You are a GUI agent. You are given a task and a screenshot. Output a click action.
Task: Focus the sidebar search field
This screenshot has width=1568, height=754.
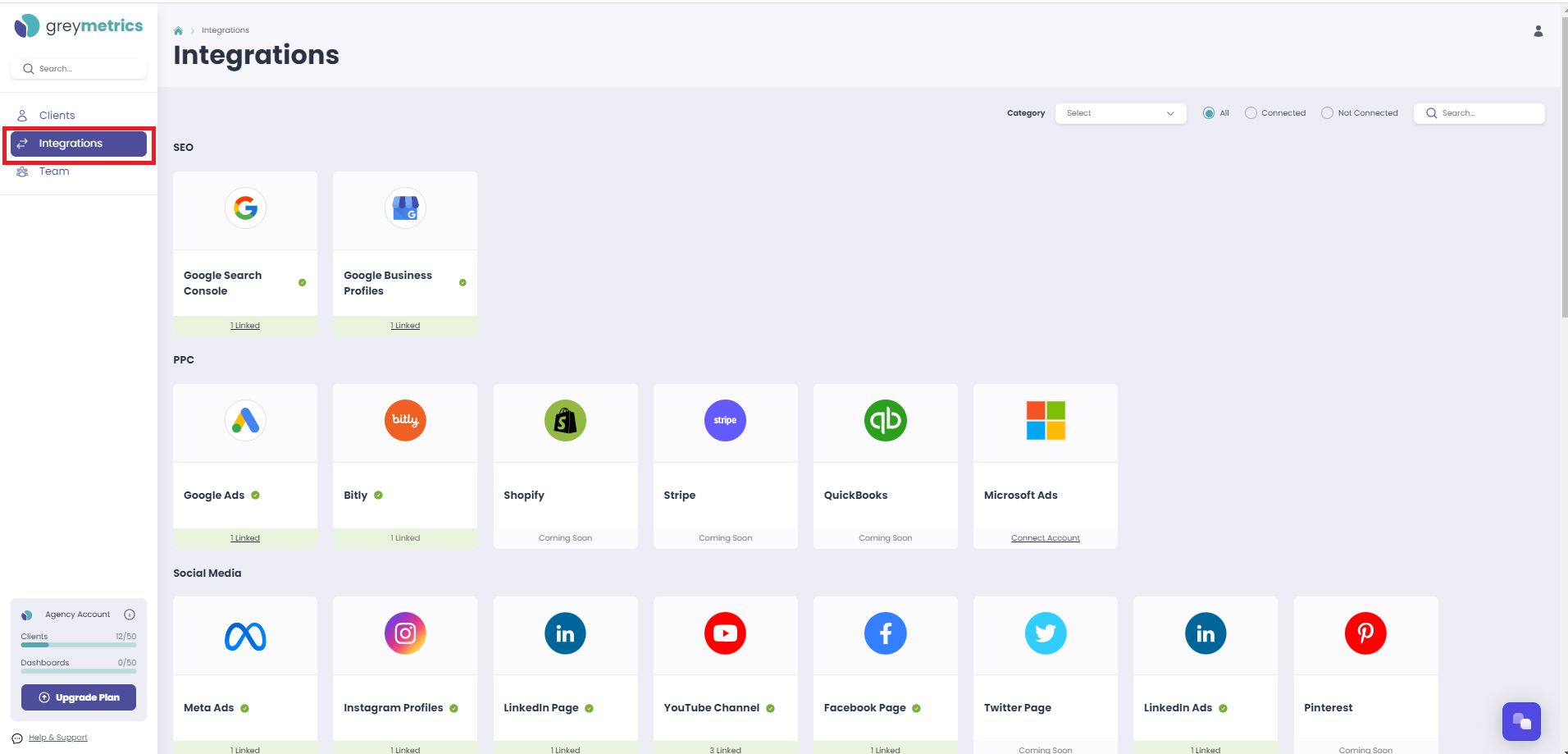coord(79,69)
